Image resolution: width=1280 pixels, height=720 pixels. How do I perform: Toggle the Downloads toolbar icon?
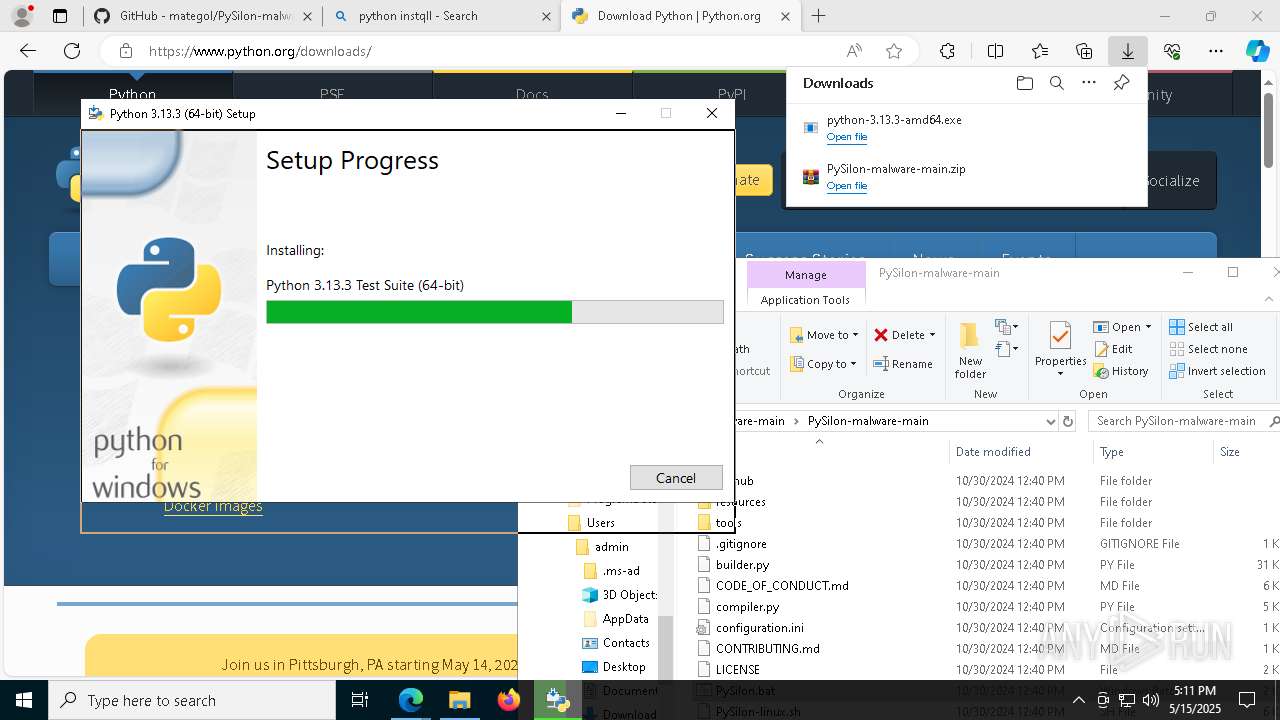point(1127,51)
